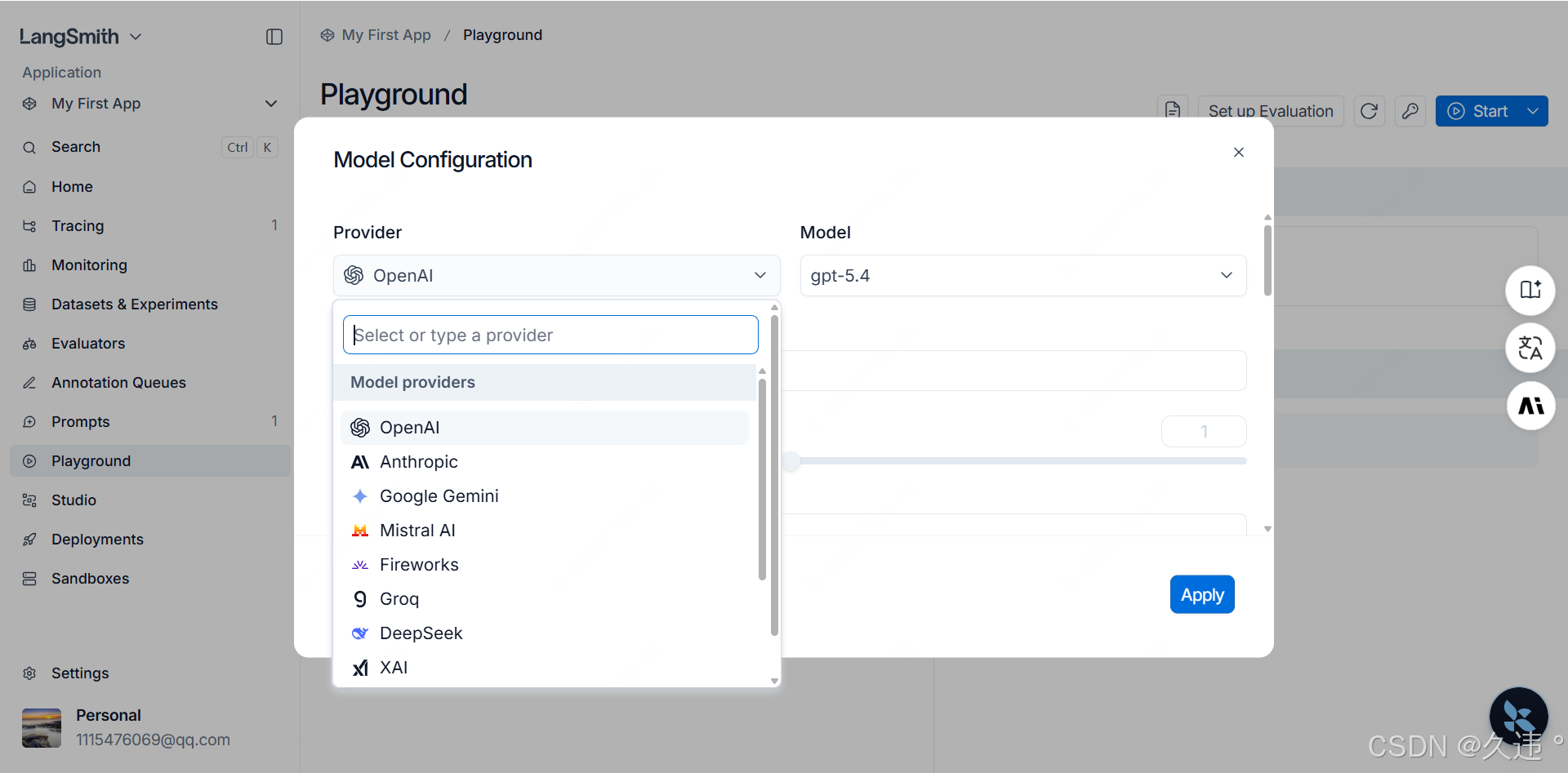
Task: Open the LangSmith product switcher chevron
Action: 136,37
